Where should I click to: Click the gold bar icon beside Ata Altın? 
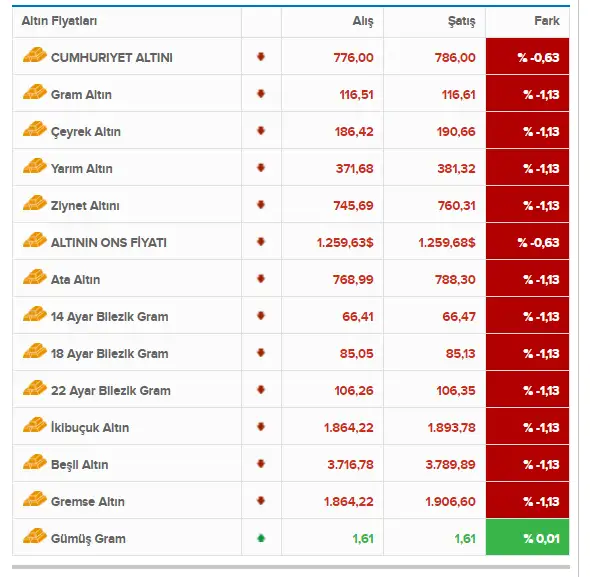click(x=35, y=277)
